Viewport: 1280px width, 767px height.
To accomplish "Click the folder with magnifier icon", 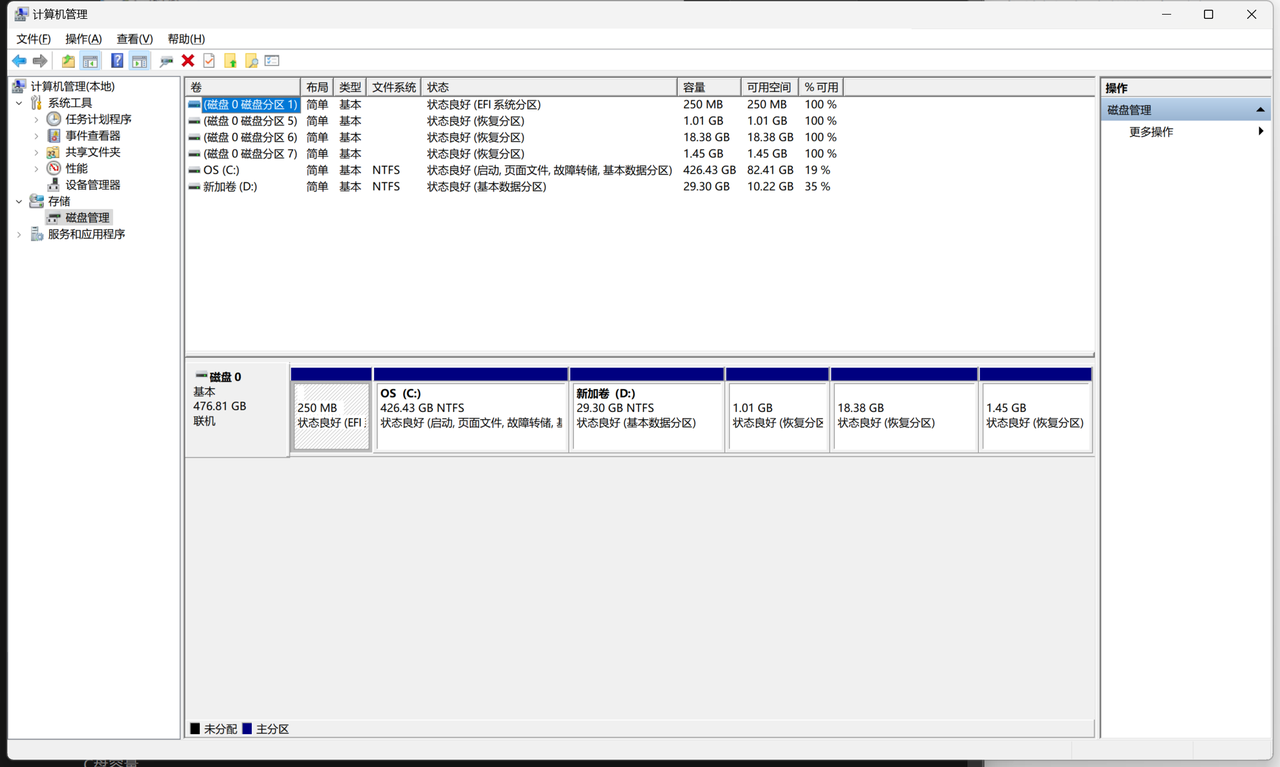I will coord(251,61).
